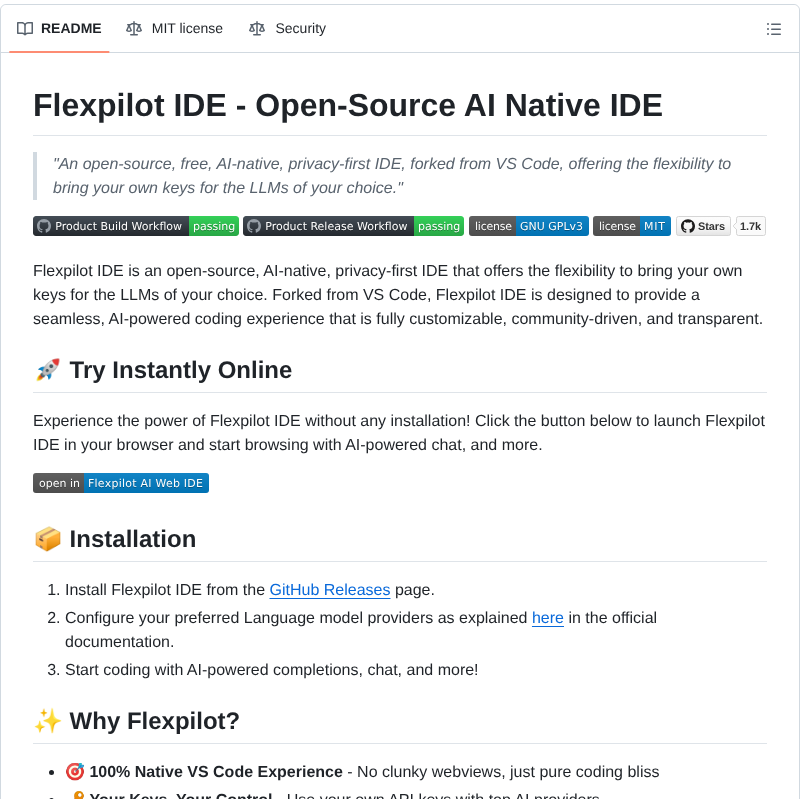Switch to the README tab
Viewport: 800px width, 799px height.
tap(70, 29)
